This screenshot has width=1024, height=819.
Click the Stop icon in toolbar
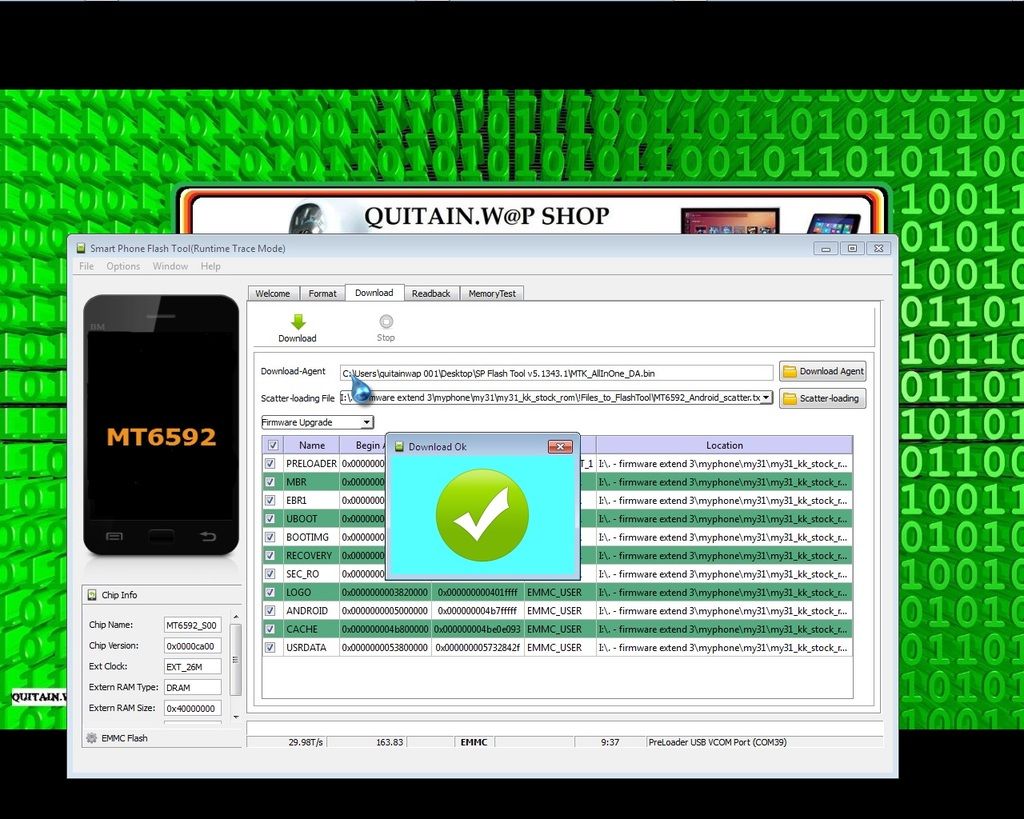click(x=386, y=322)
